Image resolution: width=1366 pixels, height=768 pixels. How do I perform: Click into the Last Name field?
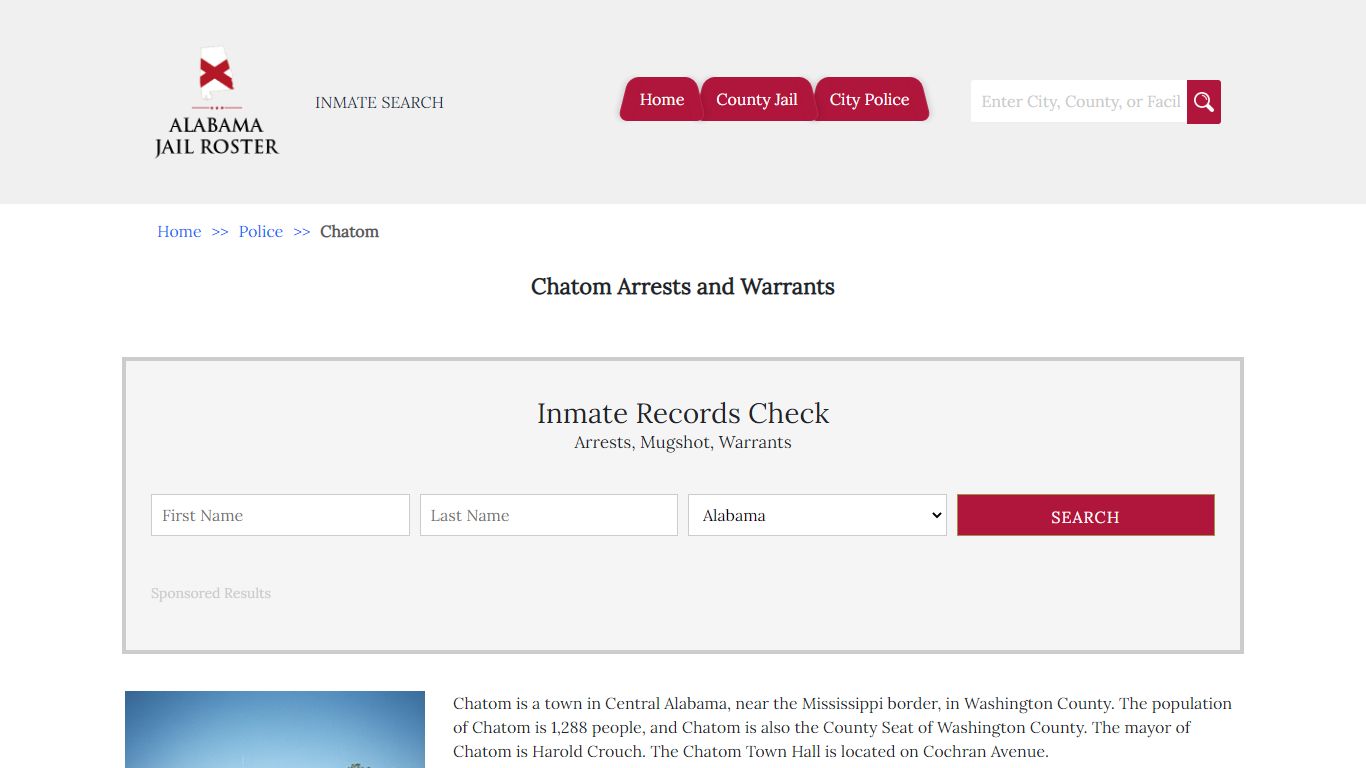549,515
